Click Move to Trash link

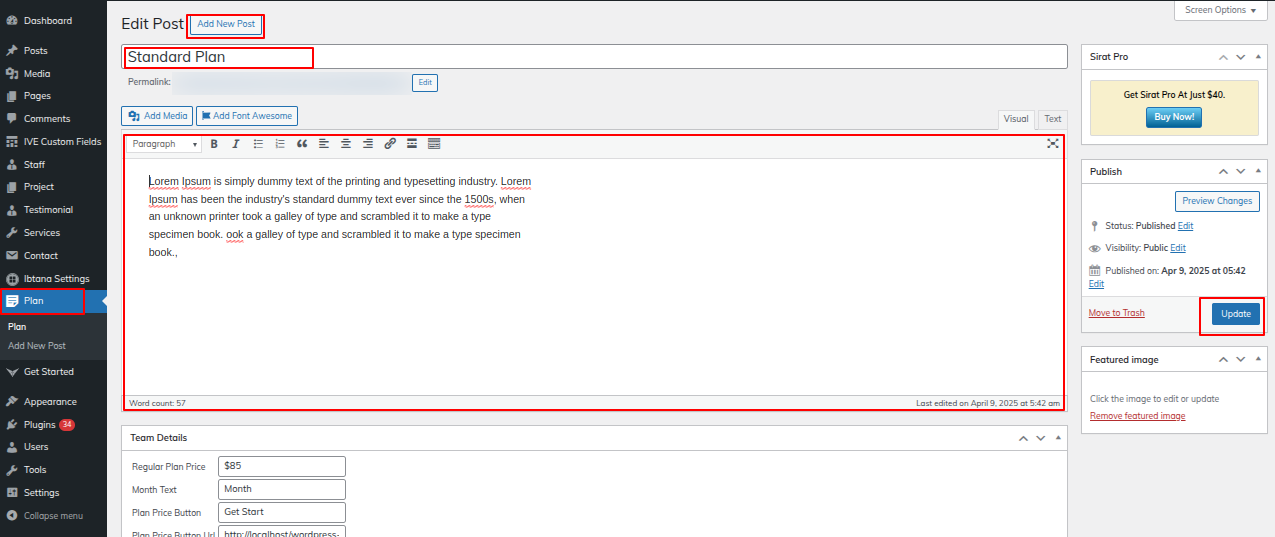[x=1116, y=313]
